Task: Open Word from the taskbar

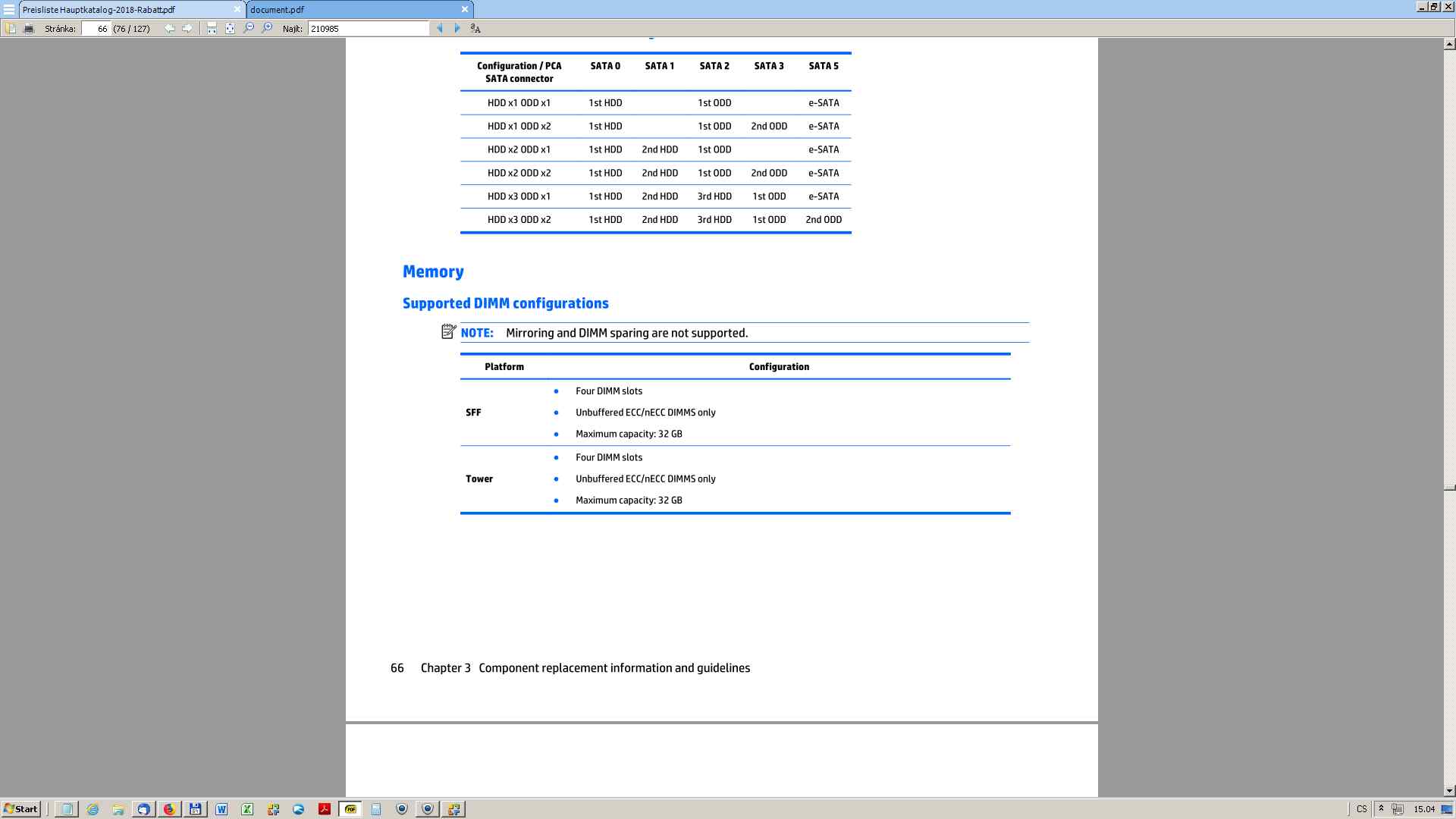Action: [221, 809]
